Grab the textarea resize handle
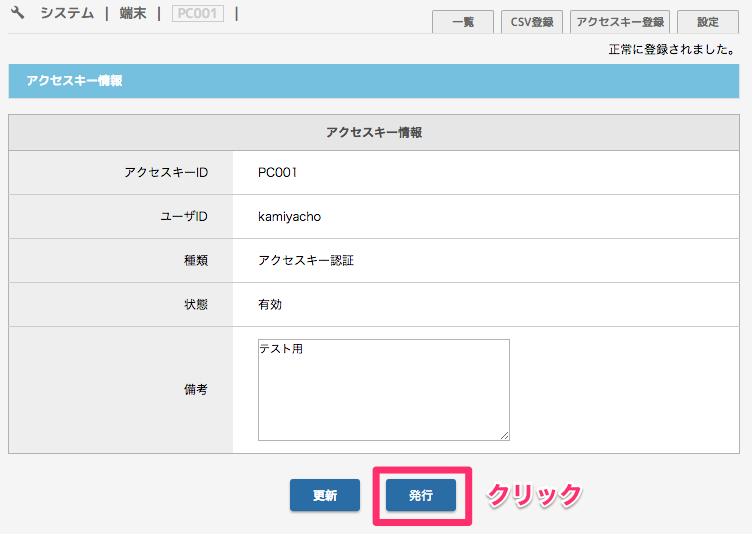 click(505, 436)
